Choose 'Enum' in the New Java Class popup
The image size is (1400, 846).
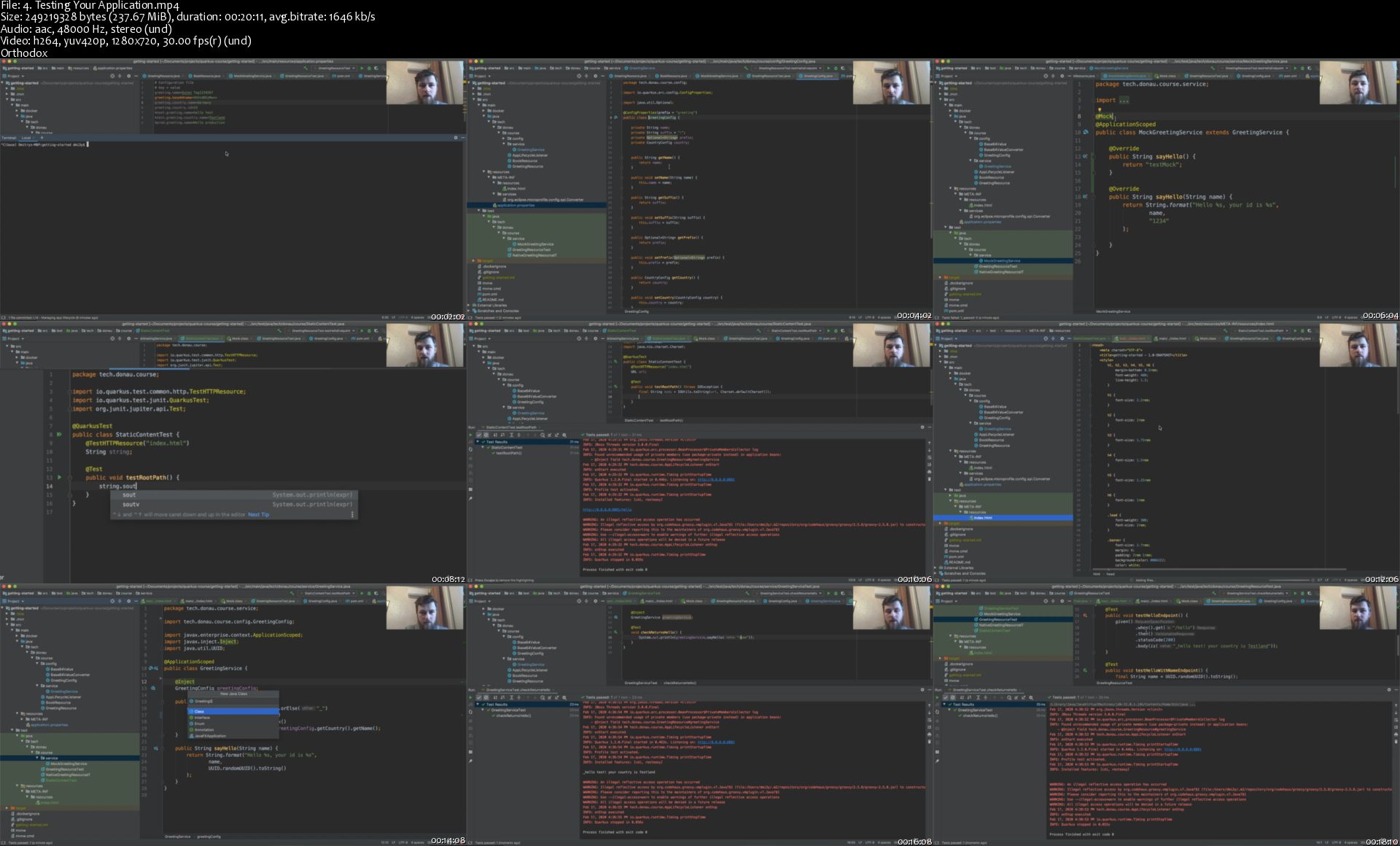tap(233, 723)
